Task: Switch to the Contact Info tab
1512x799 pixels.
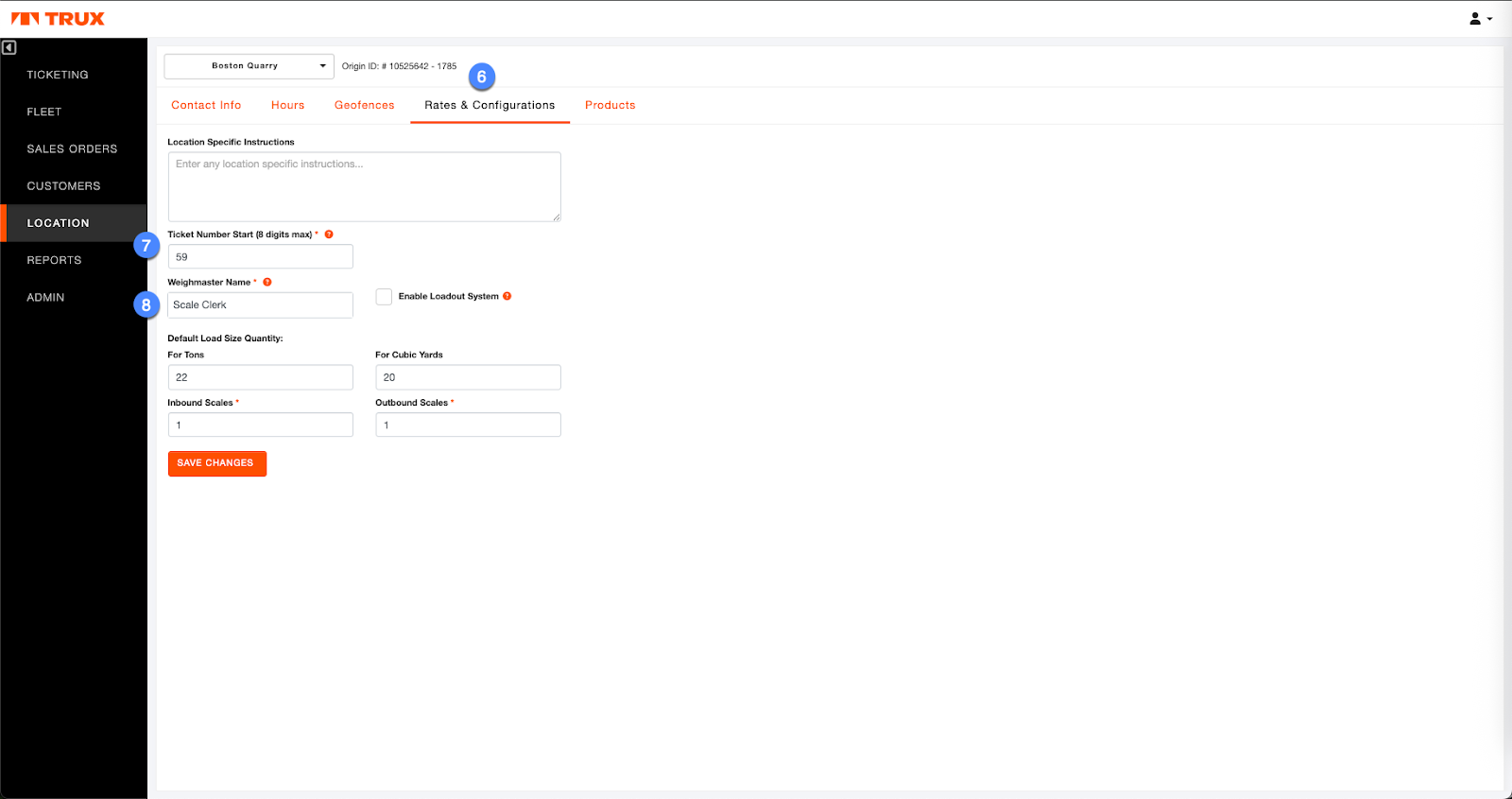Action: (206, 105)
